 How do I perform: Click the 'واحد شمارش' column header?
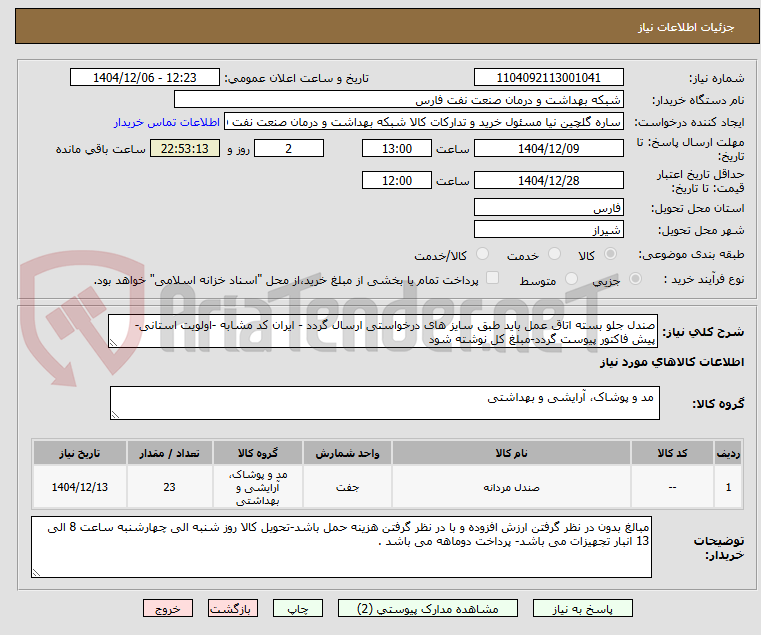347,453
